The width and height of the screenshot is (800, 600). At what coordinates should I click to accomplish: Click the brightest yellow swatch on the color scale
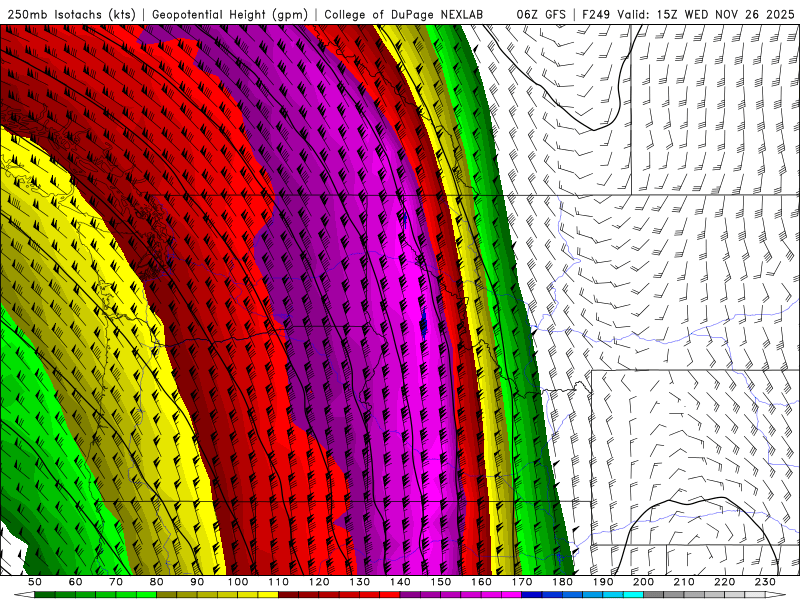point(268,595)
